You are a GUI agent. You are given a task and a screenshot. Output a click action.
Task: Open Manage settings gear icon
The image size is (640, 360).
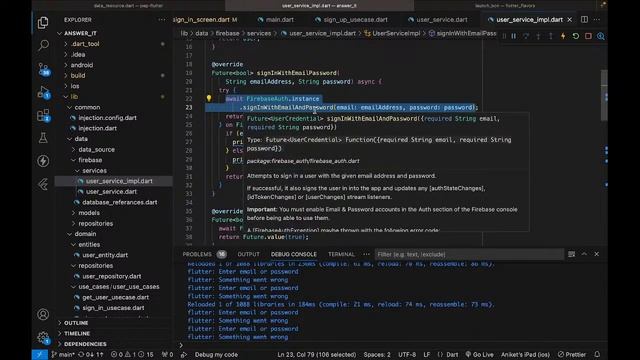click(43, 338)
